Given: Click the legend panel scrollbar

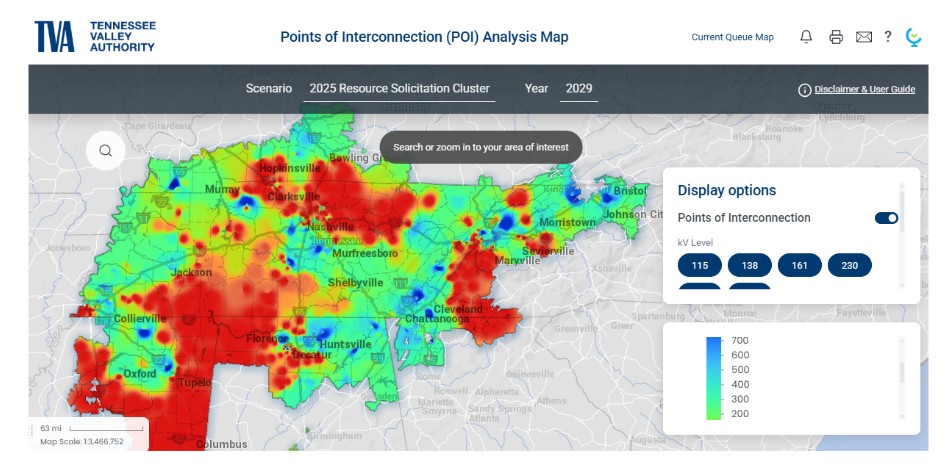Looking at the screenshot, I should [x=902, y=372].
